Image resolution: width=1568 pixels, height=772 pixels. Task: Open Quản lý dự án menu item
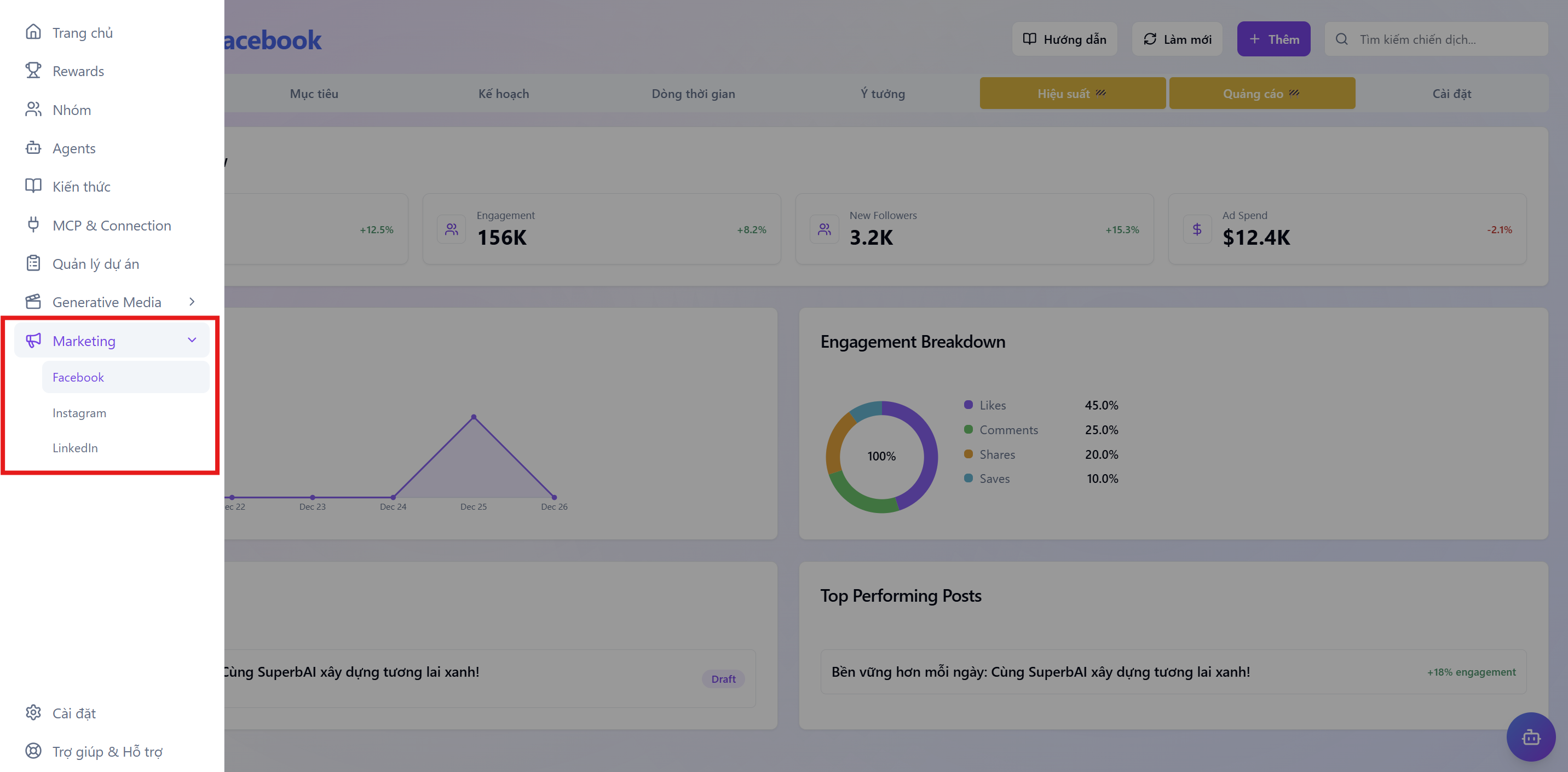[112, 263]
